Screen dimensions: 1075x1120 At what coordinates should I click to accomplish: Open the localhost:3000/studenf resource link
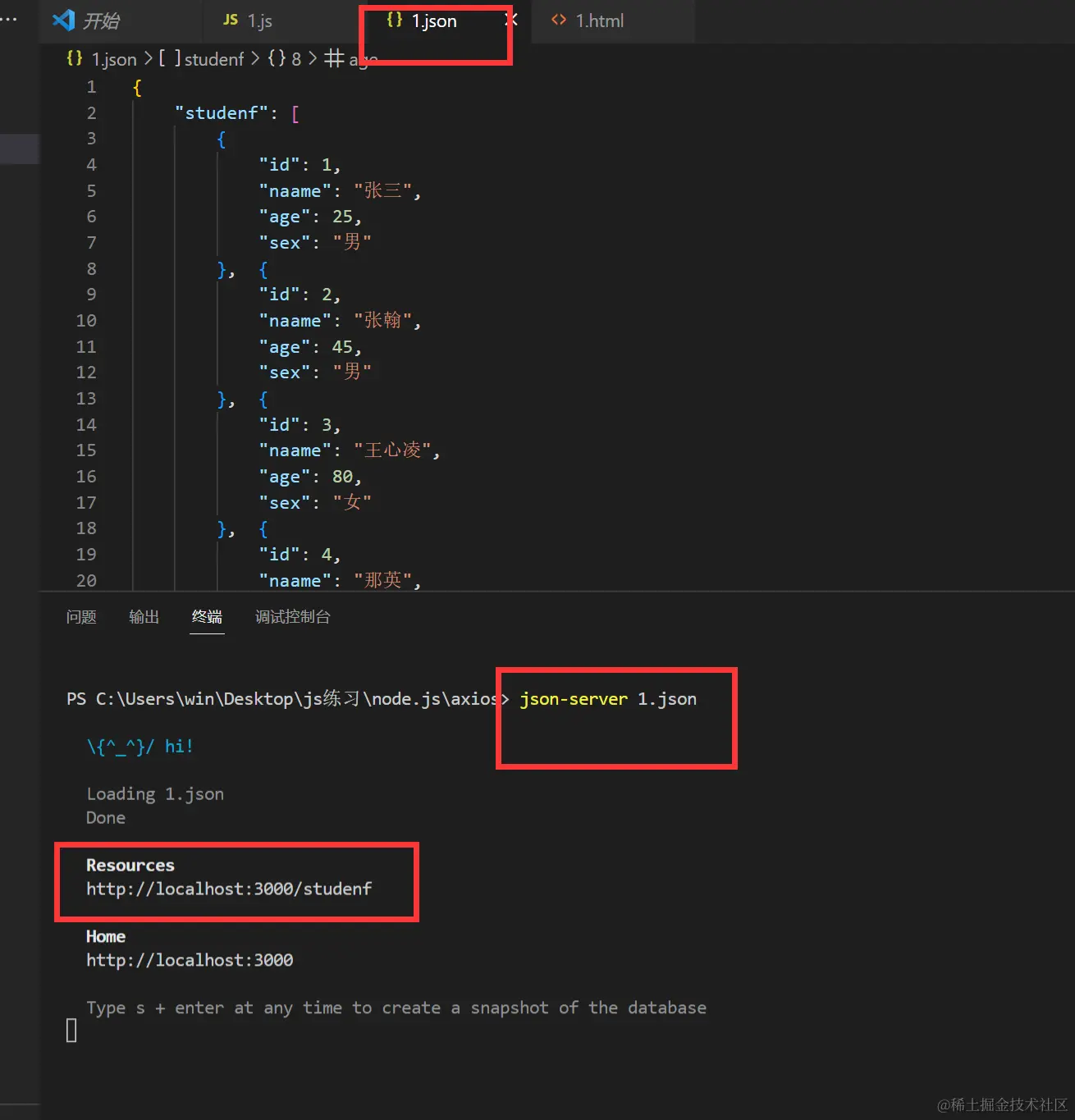coord(229,889)
